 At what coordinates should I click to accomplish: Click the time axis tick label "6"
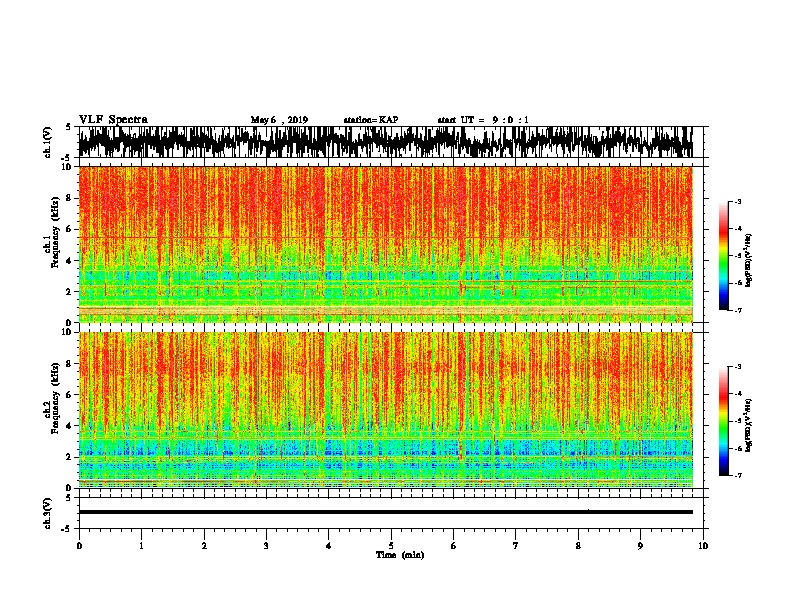click(453, 546)
